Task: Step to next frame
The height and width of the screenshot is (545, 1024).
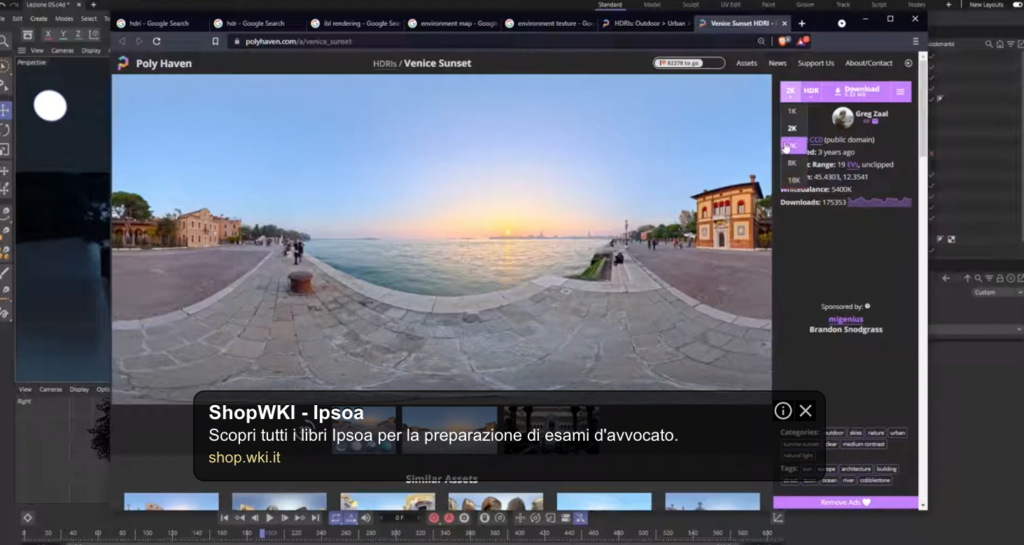Action: 285,518
